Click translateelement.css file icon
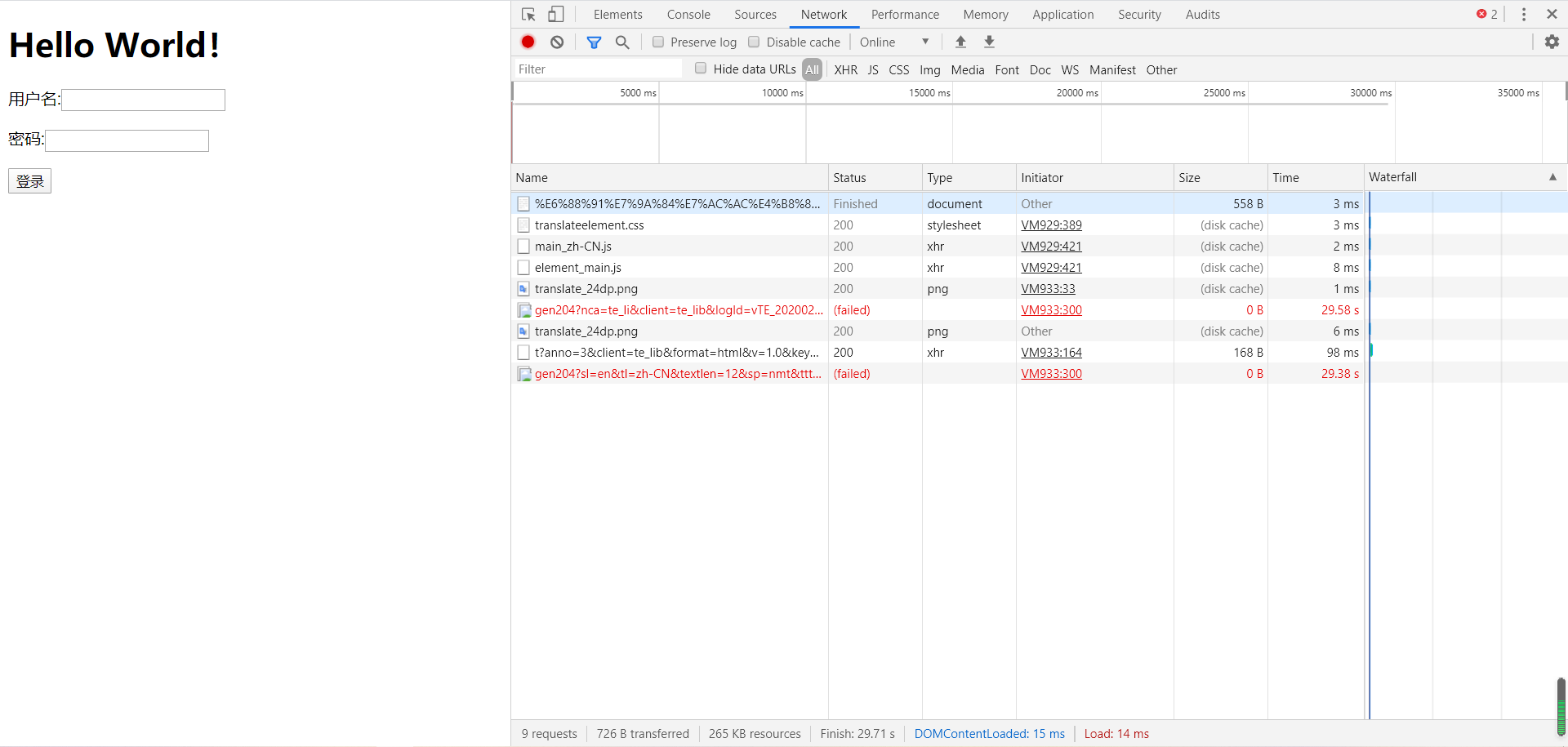Viewport: 1568px width, 747px height. click(523, 225)
